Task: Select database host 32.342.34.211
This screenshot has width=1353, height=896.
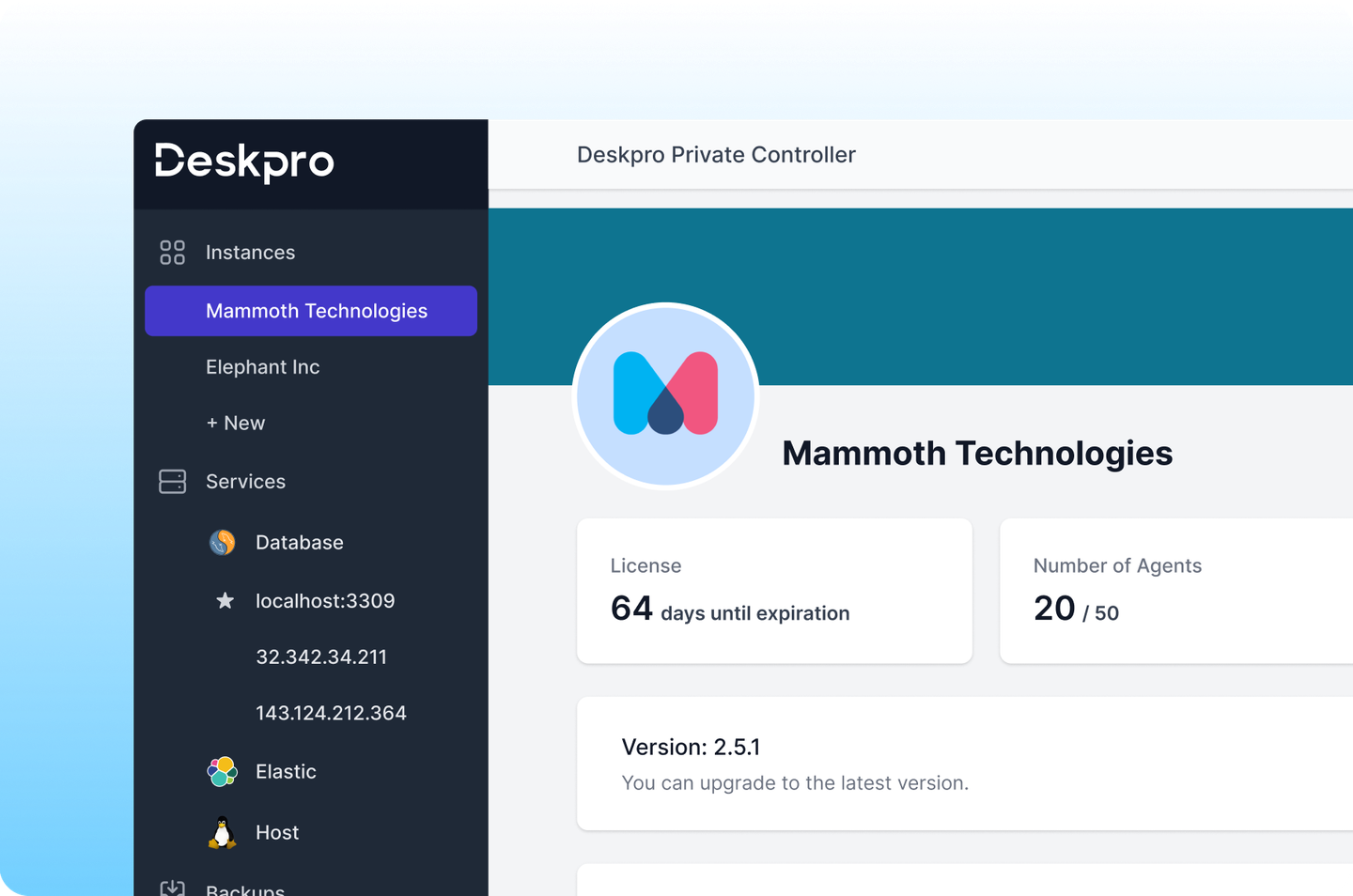Action: point(321,657)
